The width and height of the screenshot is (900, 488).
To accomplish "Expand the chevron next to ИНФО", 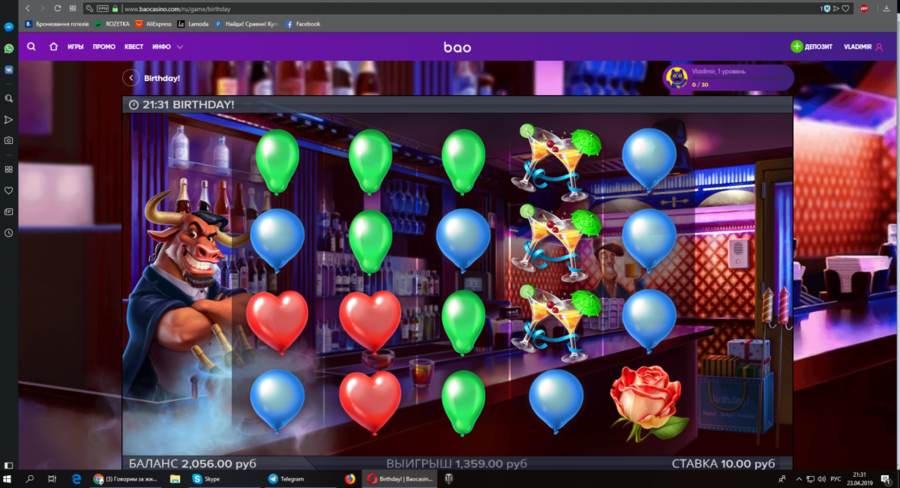I will pos(180,47).
